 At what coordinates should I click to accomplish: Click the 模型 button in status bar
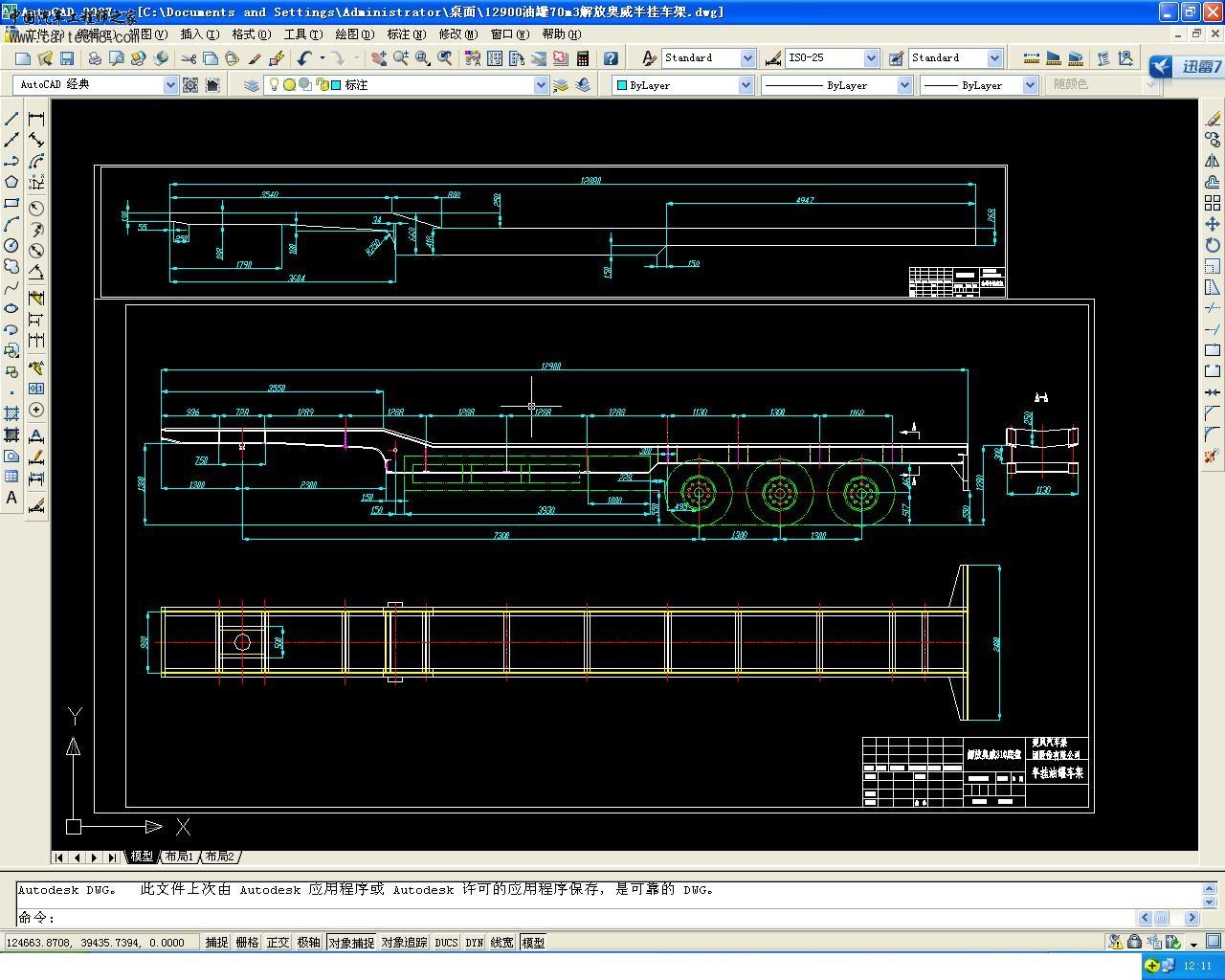click(533, 943)
